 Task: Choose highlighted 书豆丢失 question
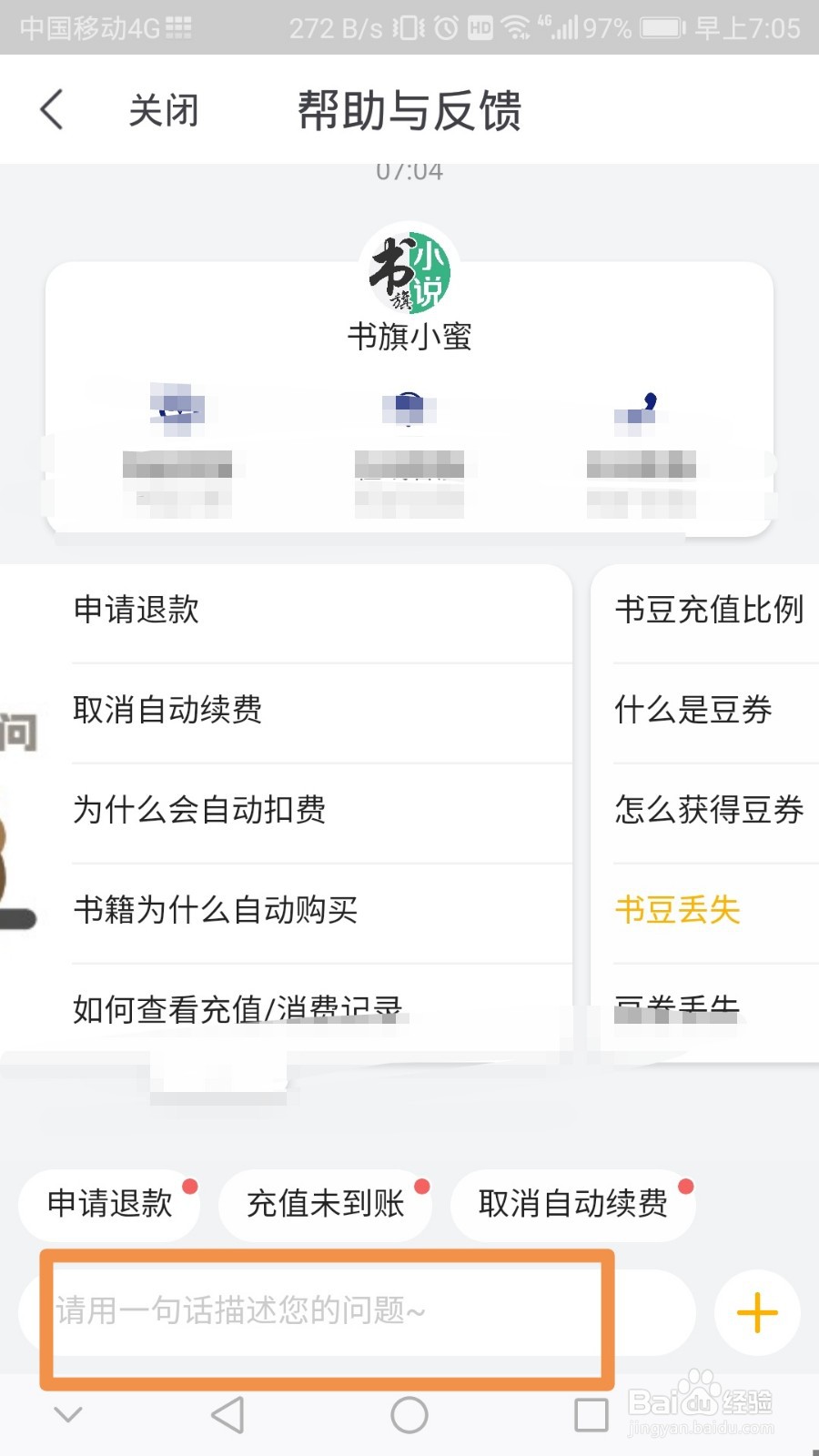[678, 910]
